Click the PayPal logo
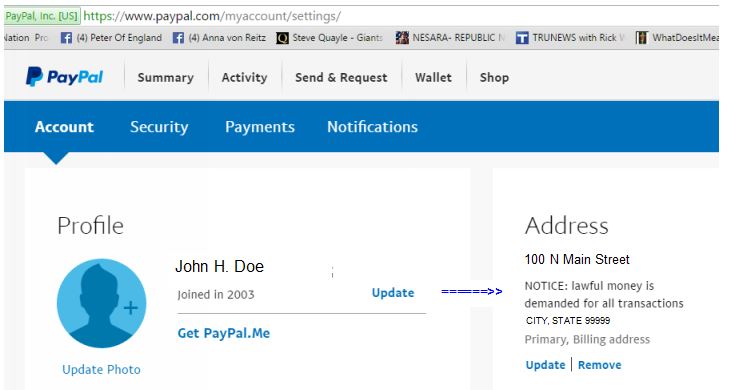730x390 pixels. click(x=64, y=77)
